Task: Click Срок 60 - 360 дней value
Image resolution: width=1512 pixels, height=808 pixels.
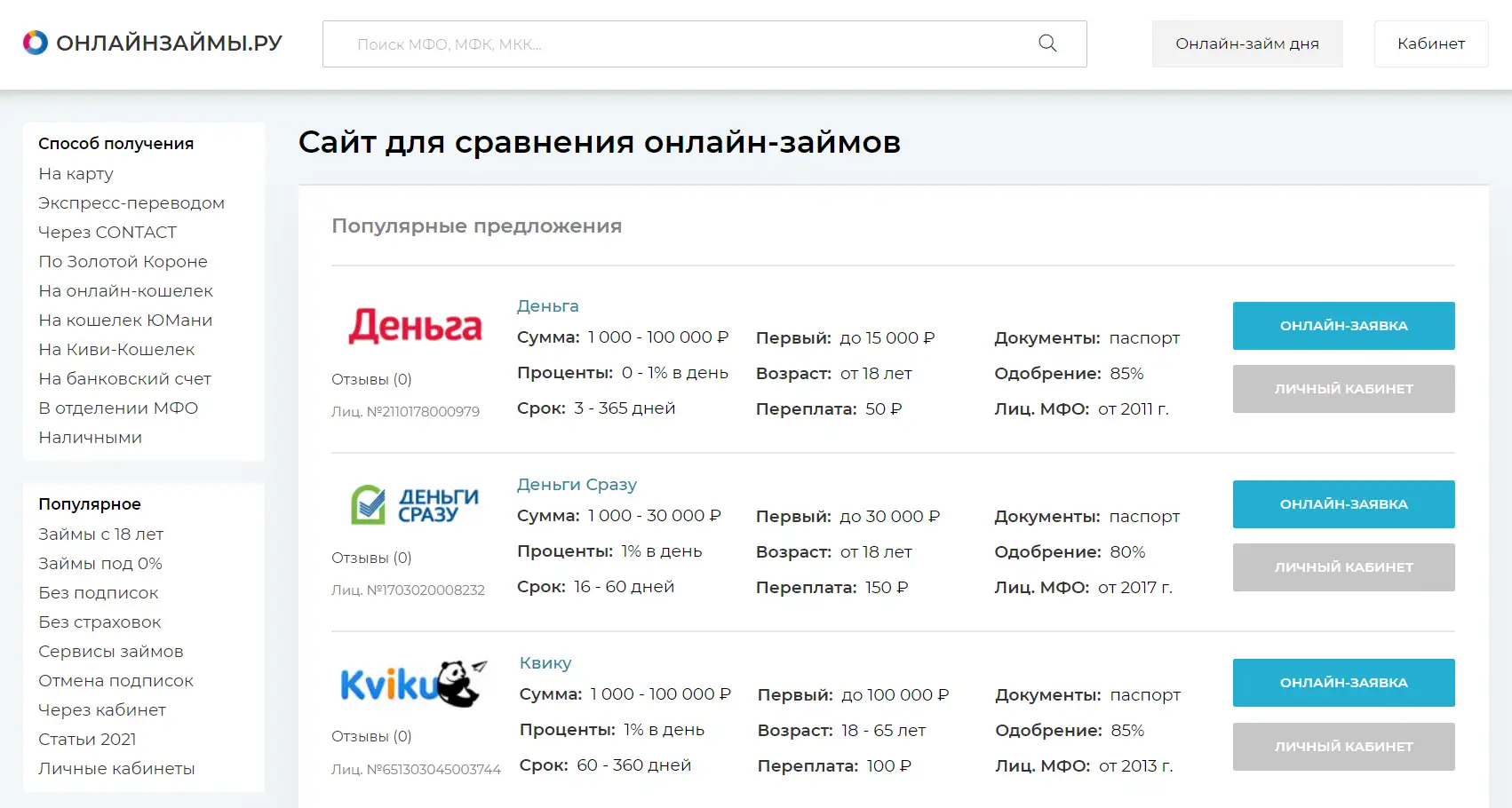Action: click(605, 765)
